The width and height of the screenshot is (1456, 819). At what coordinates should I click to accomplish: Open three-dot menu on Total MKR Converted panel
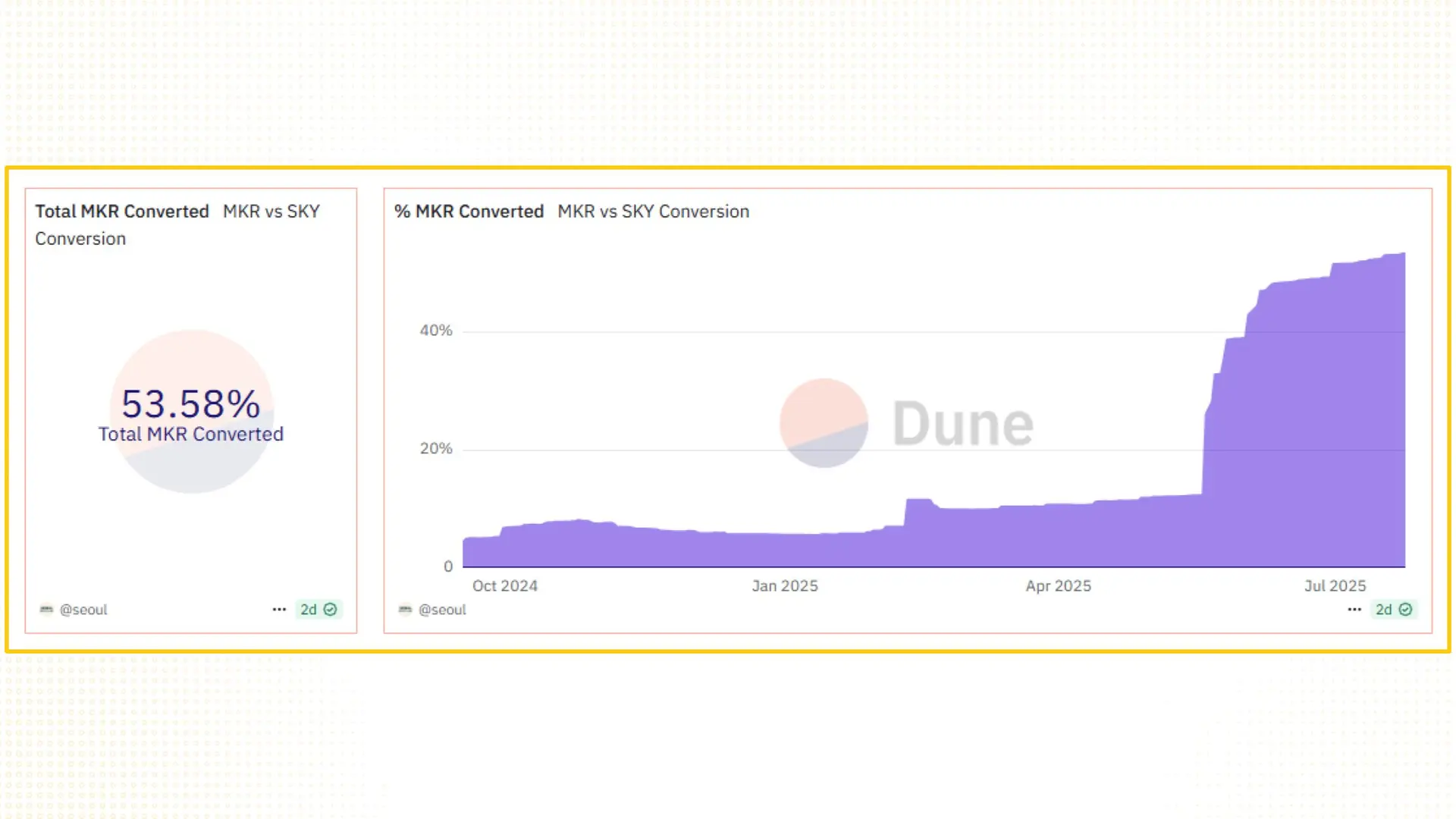(x=279, y=609)
